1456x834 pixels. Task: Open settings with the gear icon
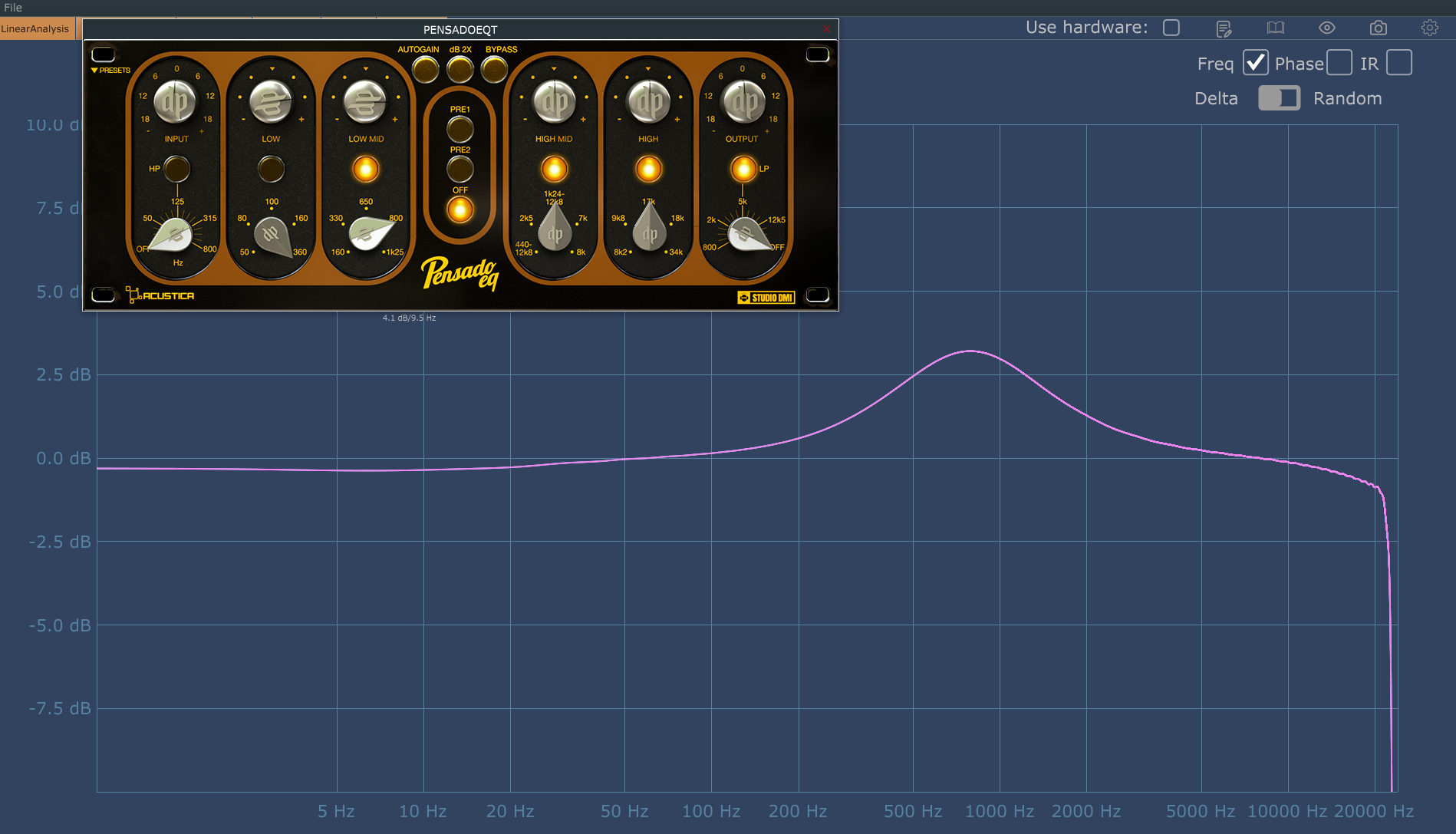point(1430,28)
